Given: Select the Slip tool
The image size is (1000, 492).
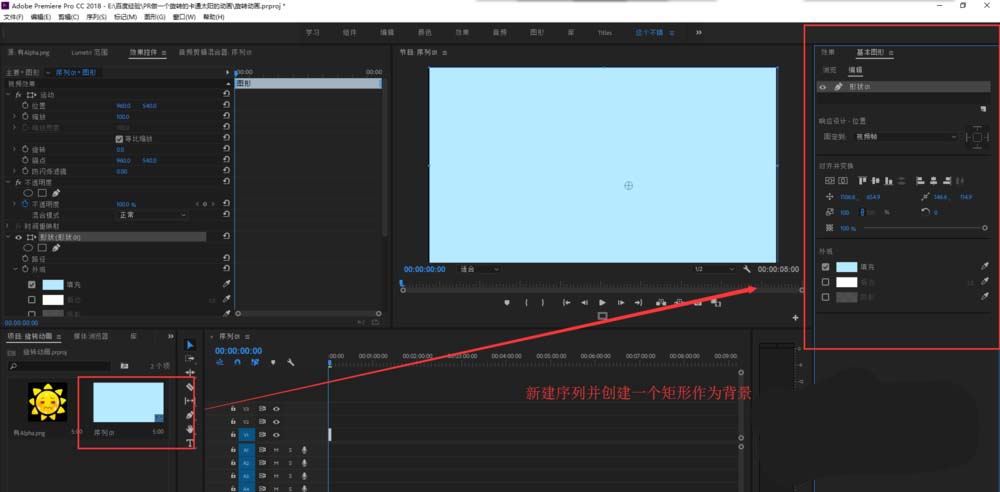Looking at the screenshot, I should [190, 401].
